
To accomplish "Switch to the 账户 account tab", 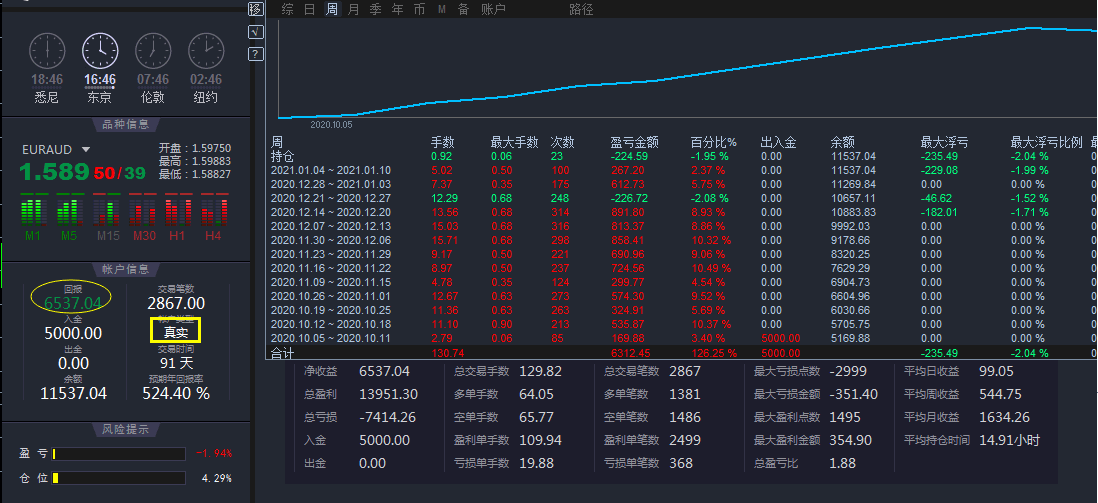I will [493, 9].
